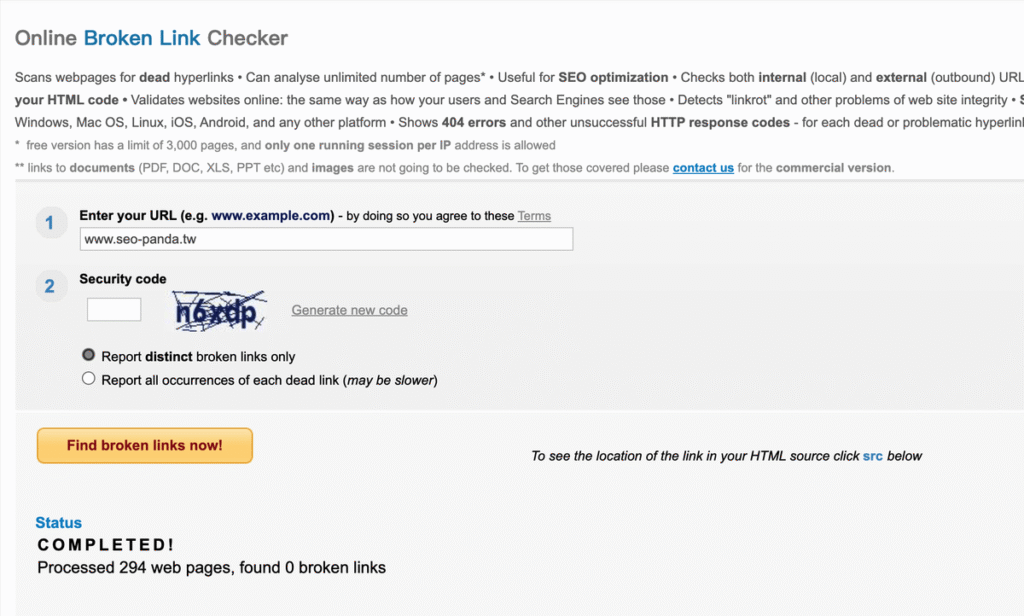The image size is (1024, 616).
Task: Open the contact us link
Action: click(x=703, y=168)
